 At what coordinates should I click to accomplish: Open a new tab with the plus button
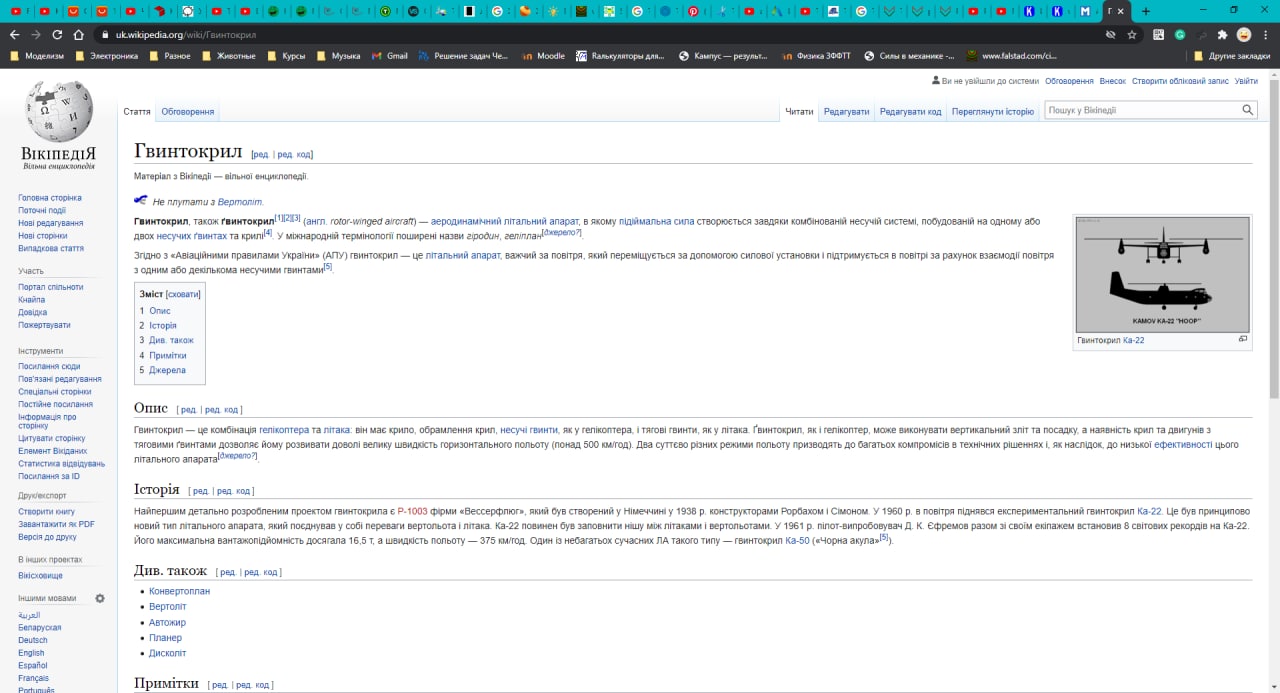(x=1146, y=11)
